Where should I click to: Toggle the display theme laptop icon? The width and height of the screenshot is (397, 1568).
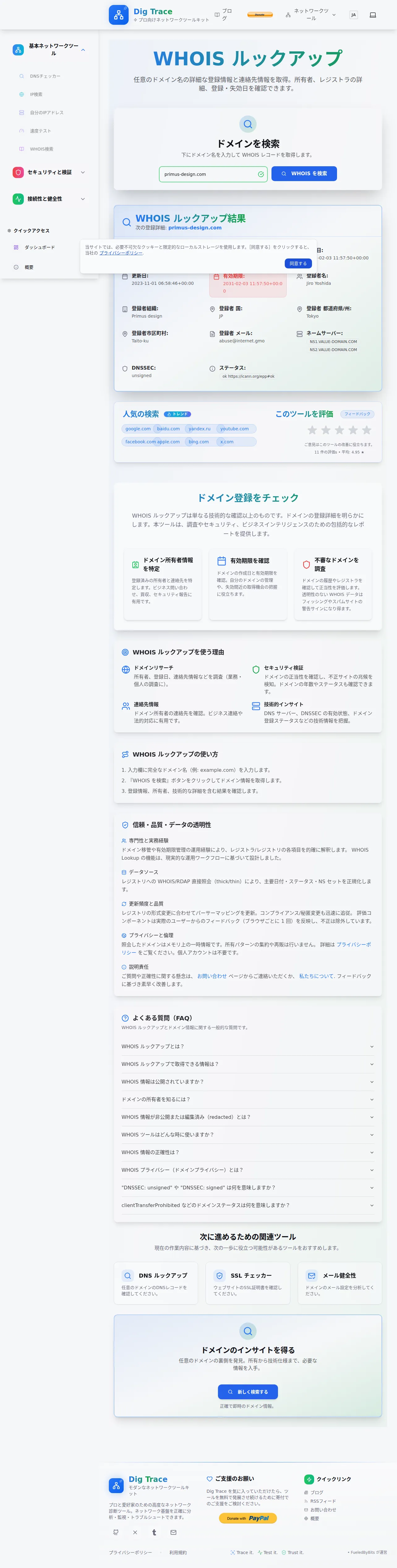373,15
